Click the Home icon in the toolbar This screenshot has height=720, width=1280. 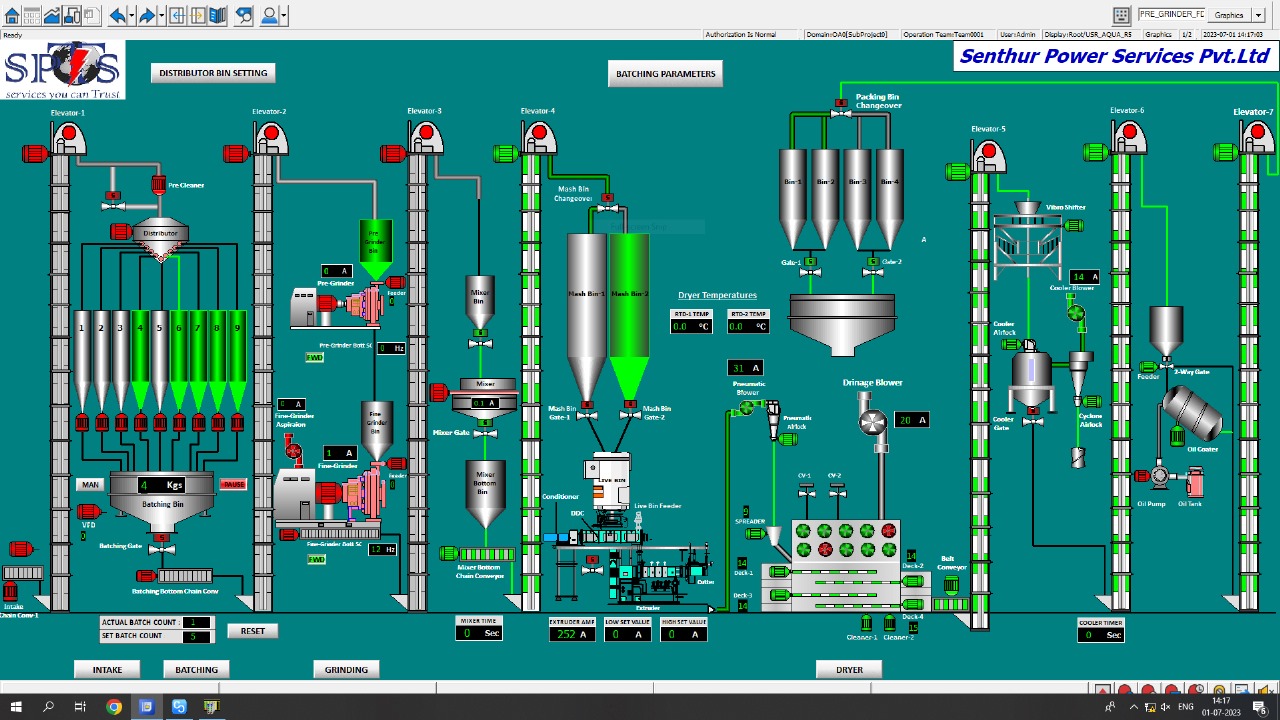13,15
